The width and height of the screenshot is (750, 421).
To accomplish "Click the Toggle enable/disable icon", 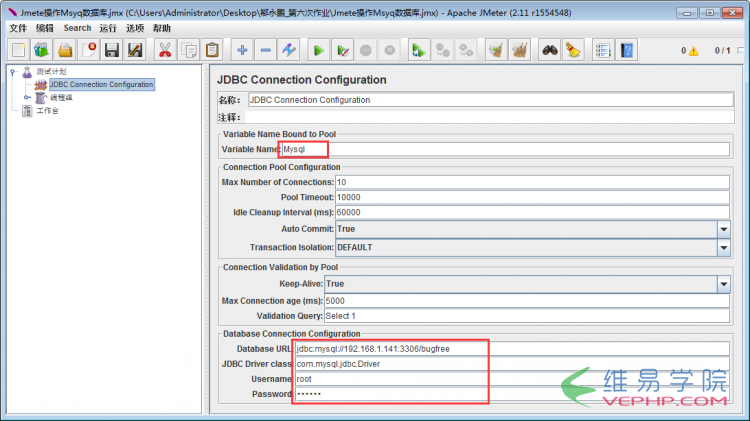I will point(289,50).
